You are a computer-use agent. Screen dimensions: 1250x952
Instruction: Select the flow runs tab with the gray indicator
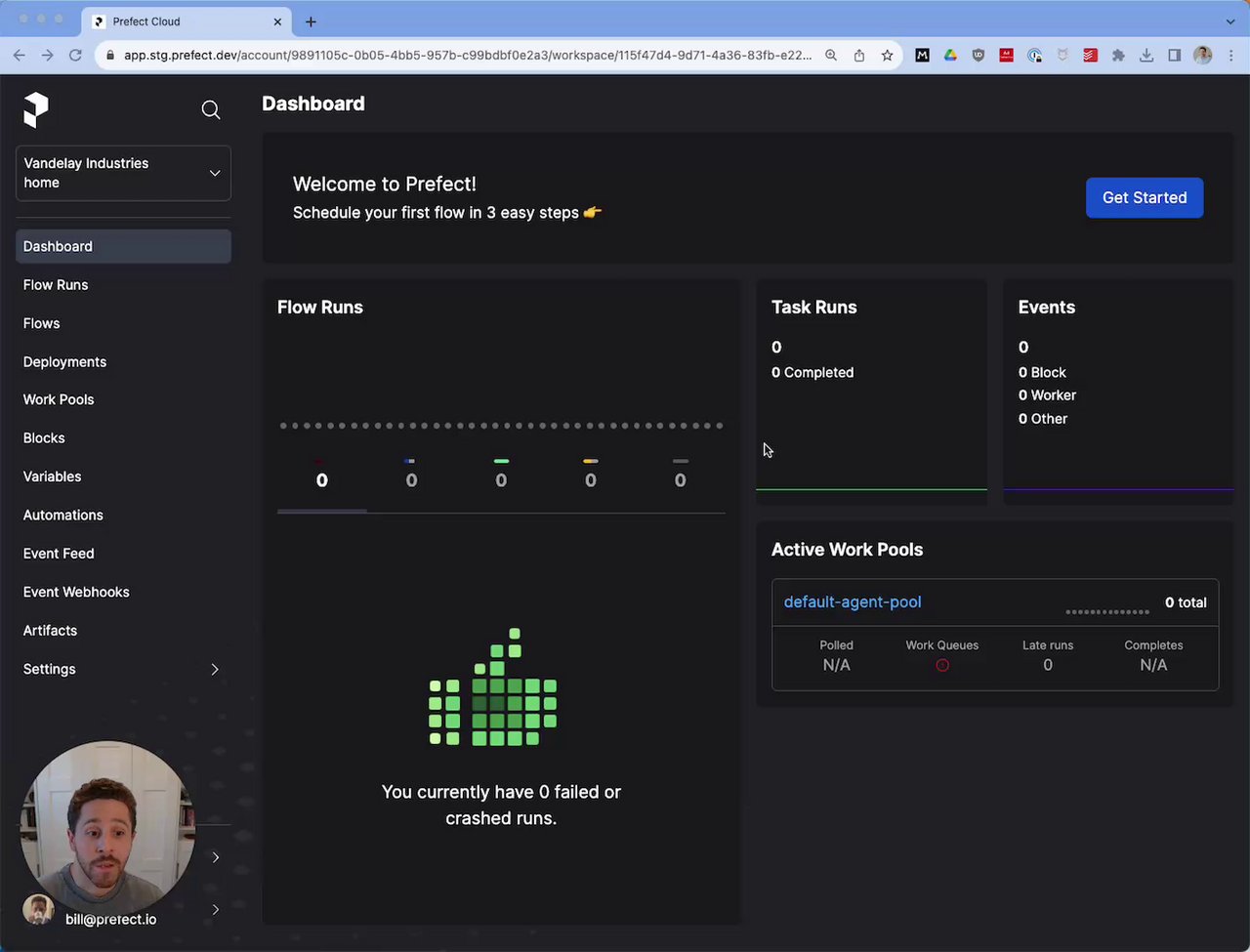(681, 476)
